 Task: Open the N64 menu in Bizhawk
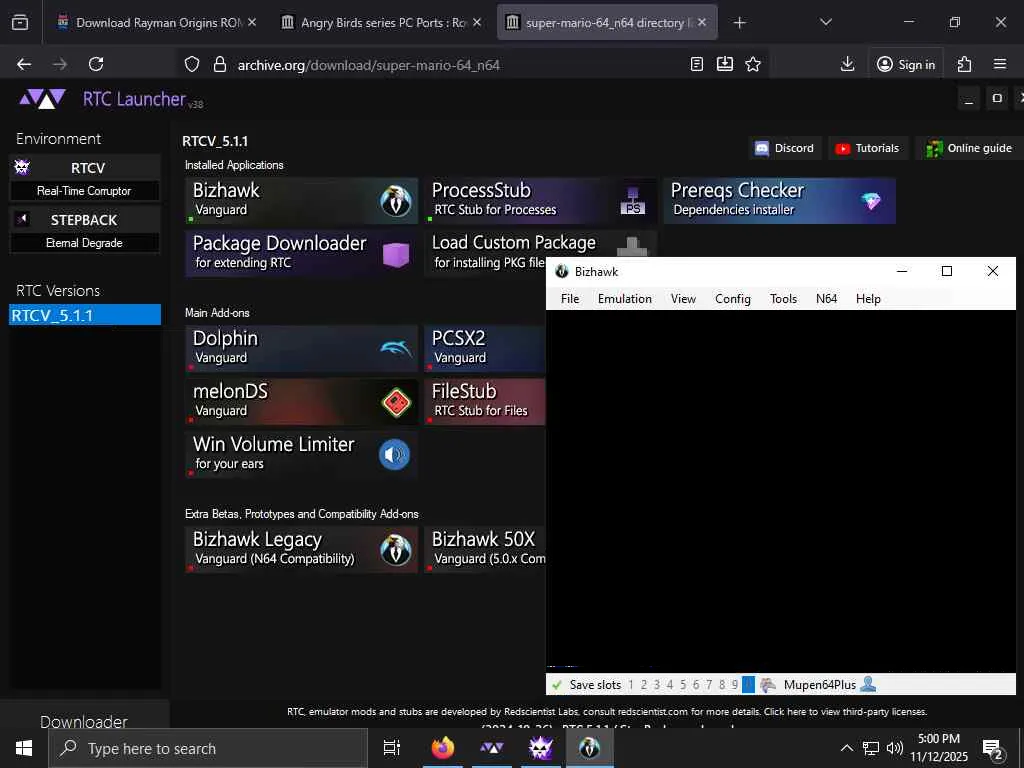tap(826, 298)
